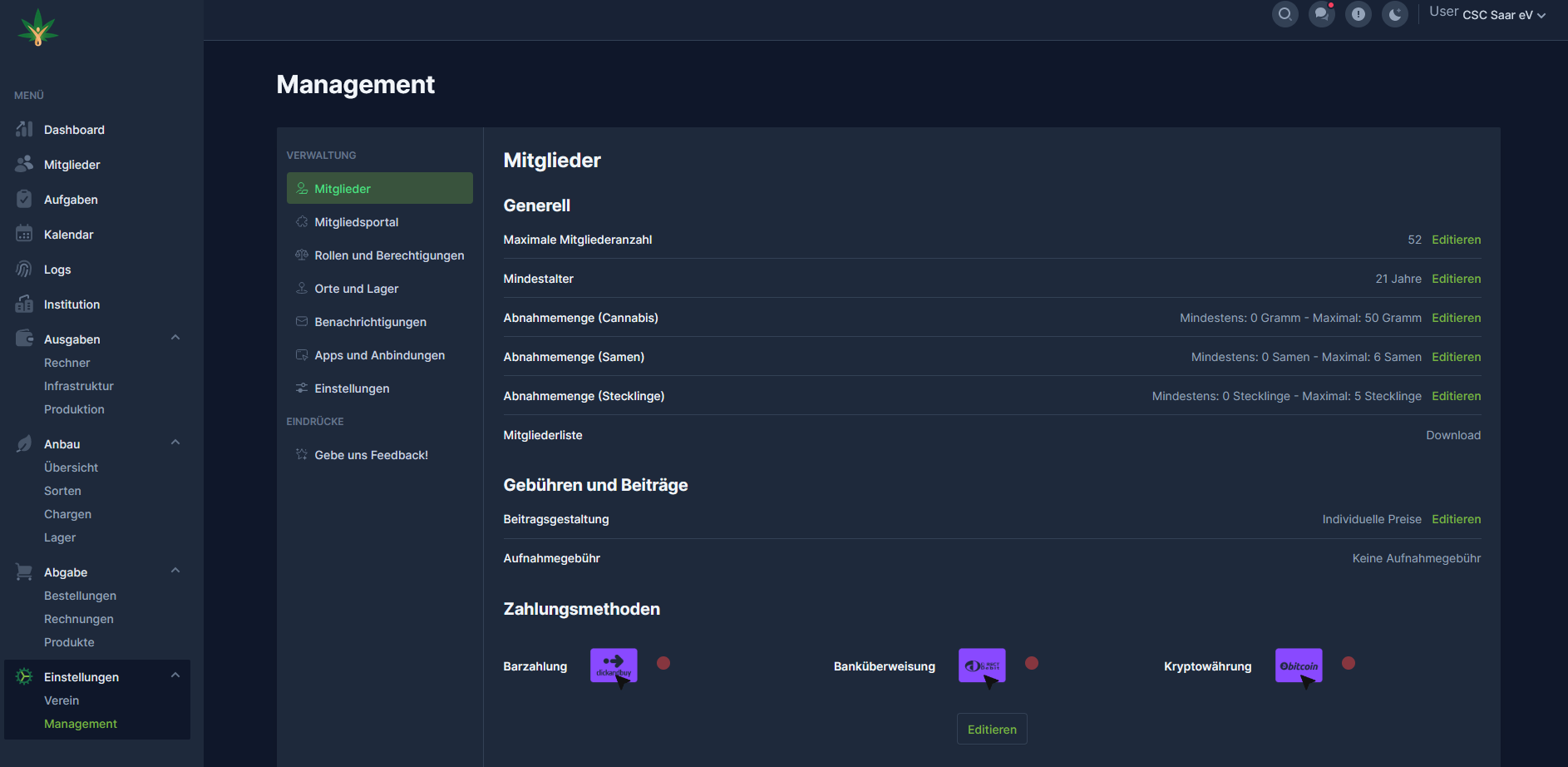Collapse the Anbau sidebar section
Screen dimensions: 1568x767
coord(175,443)
